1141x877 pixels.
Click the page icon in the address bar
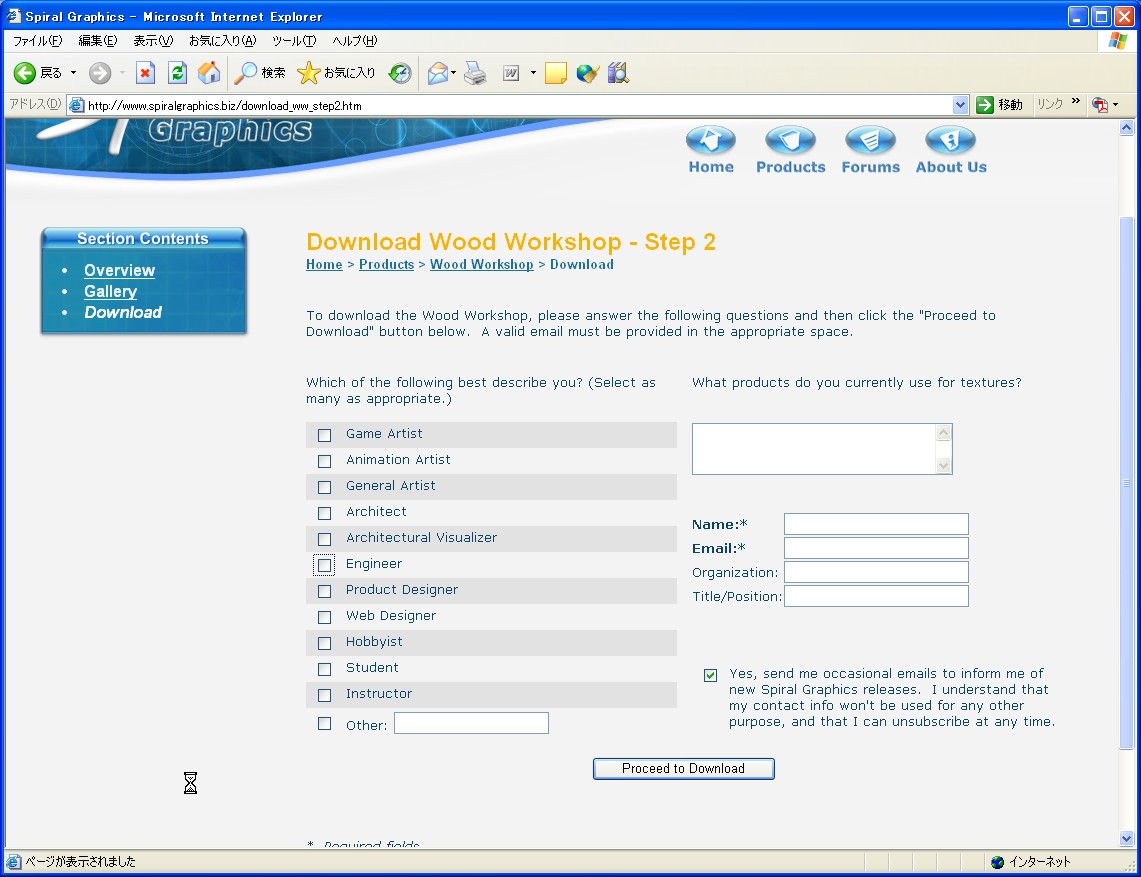[x=76, y=106]
